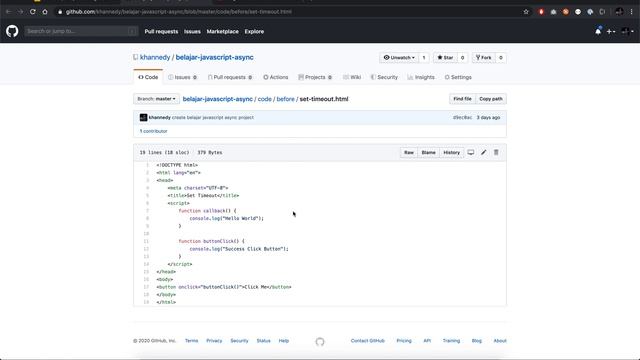Viewport: 640px width, 360px height.
Task: Switch to the repository Pull requests tab
Action: pos(230,77)
